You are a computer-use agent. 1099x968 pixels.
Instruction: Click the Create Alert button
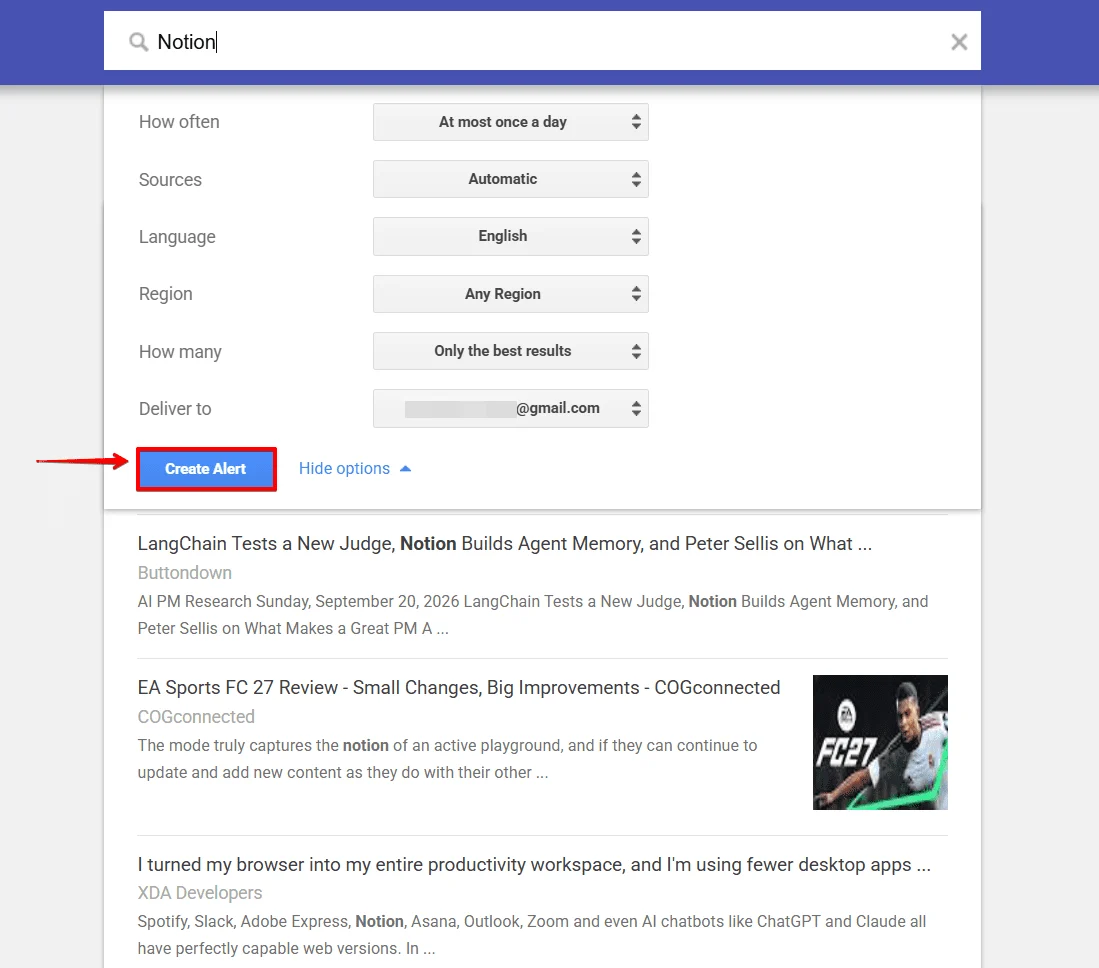point(206,469)
